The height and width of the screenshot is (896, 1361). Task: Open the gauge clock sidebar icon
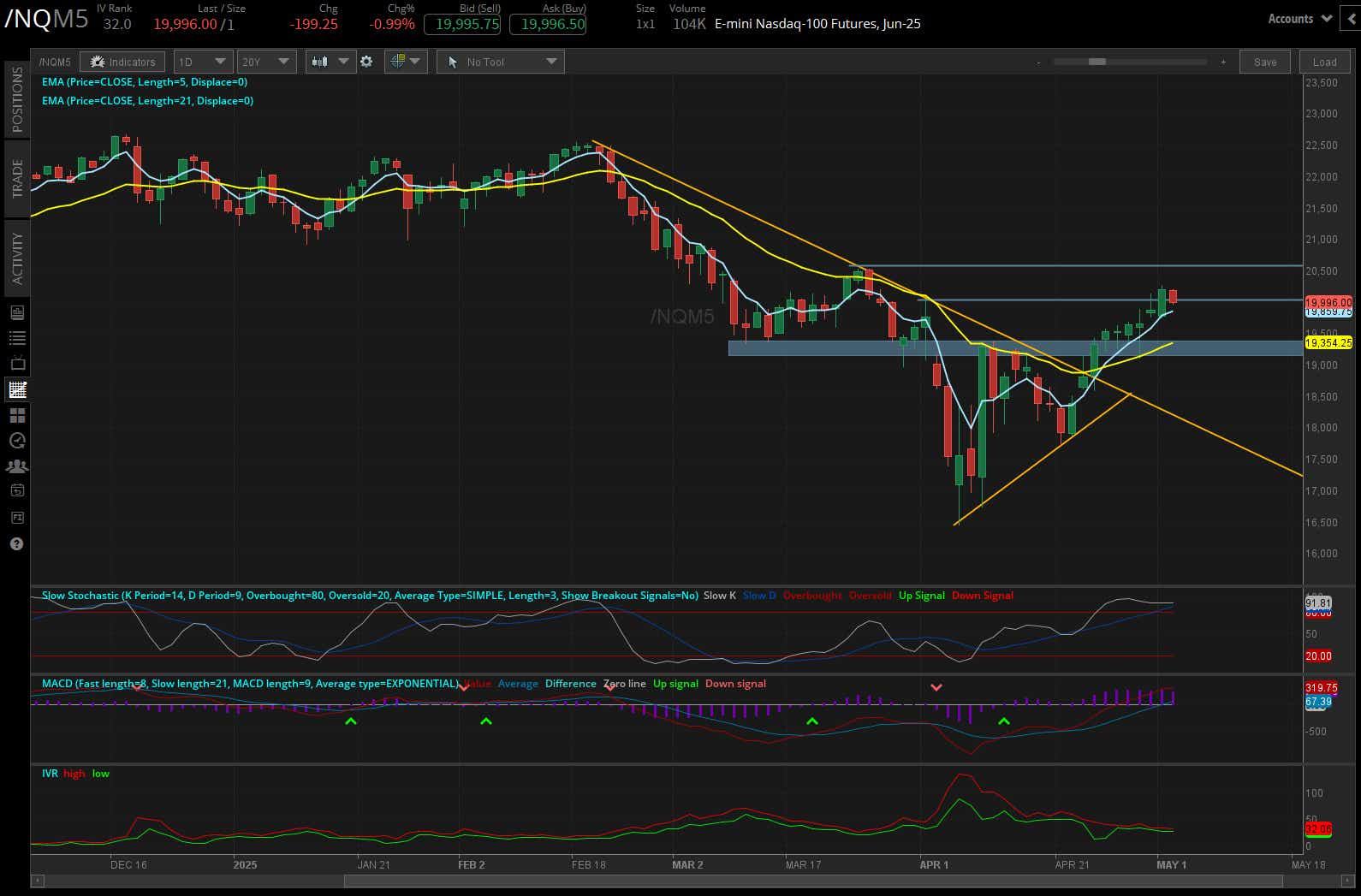17,441
